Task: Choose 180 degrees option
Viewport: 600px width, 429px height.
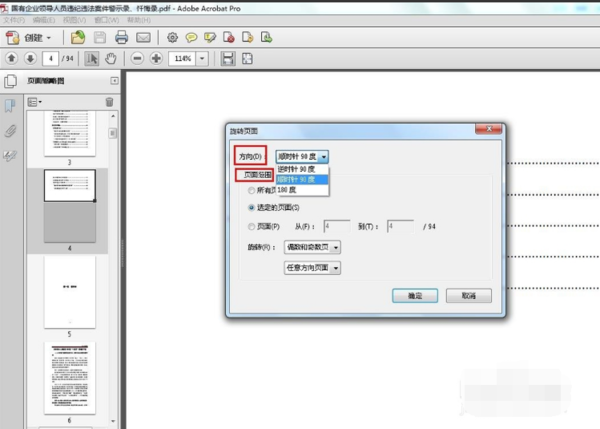Action: (302, 190)
